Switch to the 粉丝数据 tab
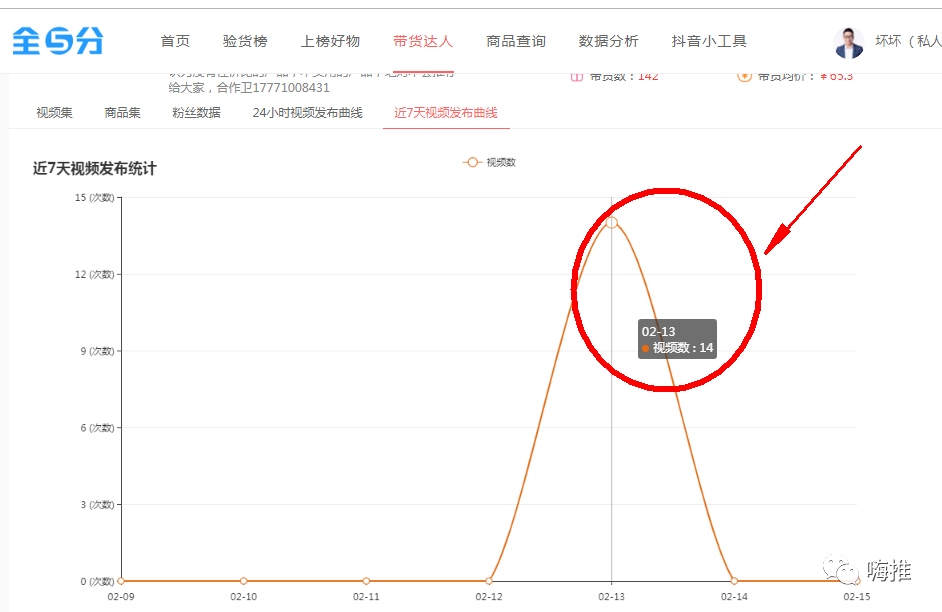The width and height of the screenshot is (942, 612). (196, 113)
